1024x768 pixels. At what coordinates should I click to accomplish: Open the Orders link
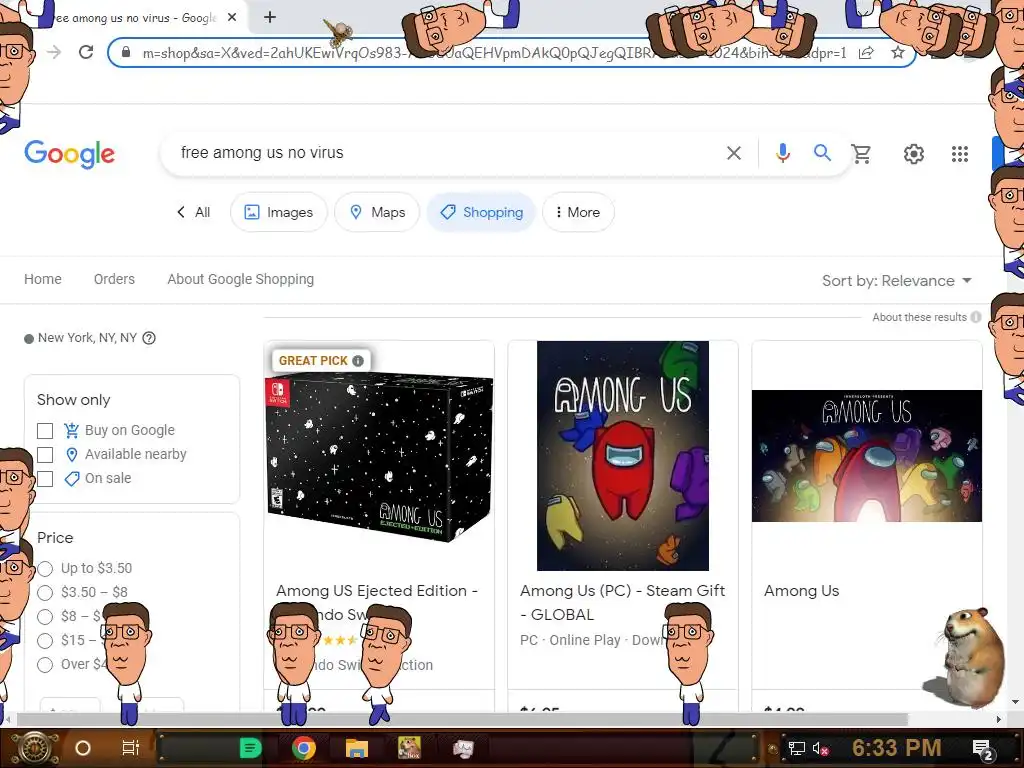click(x=114, y=280)
